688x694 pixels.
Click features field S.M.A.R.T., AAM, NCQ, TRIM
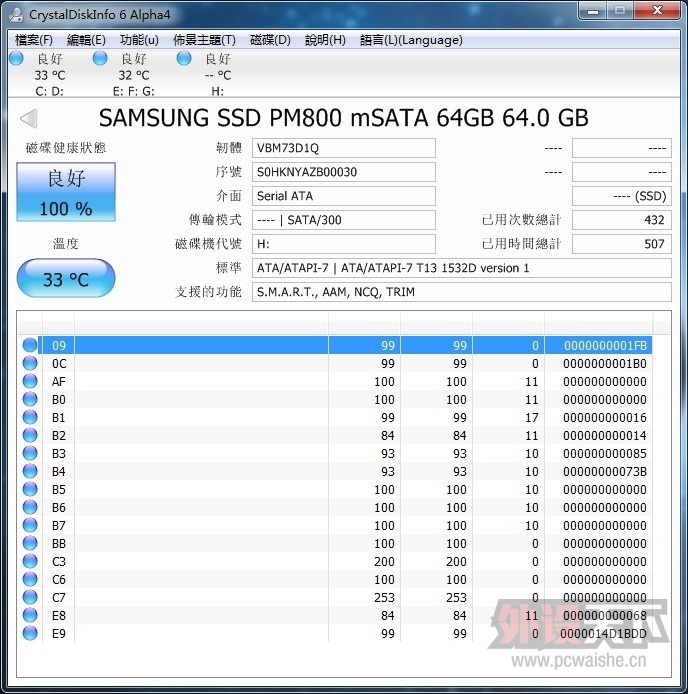click(462, 292)
